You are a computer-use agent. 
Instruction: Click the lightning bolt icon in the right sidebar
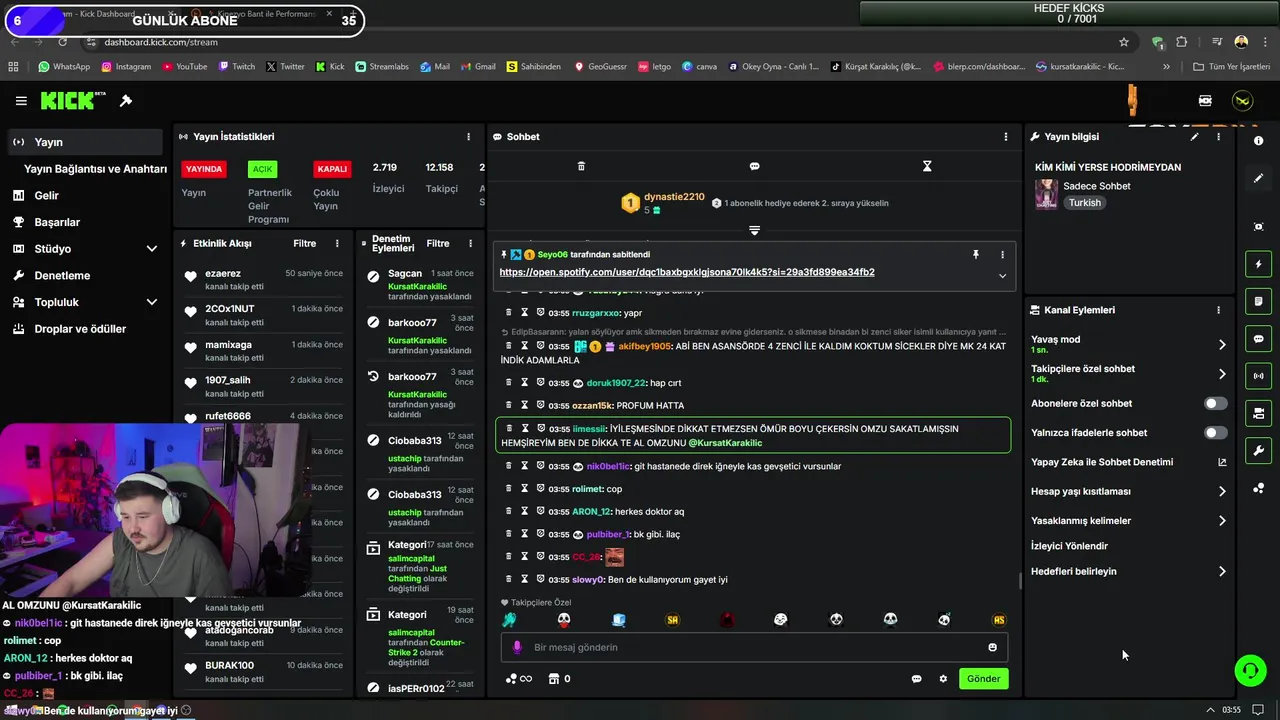click(x=1258, y=264)
